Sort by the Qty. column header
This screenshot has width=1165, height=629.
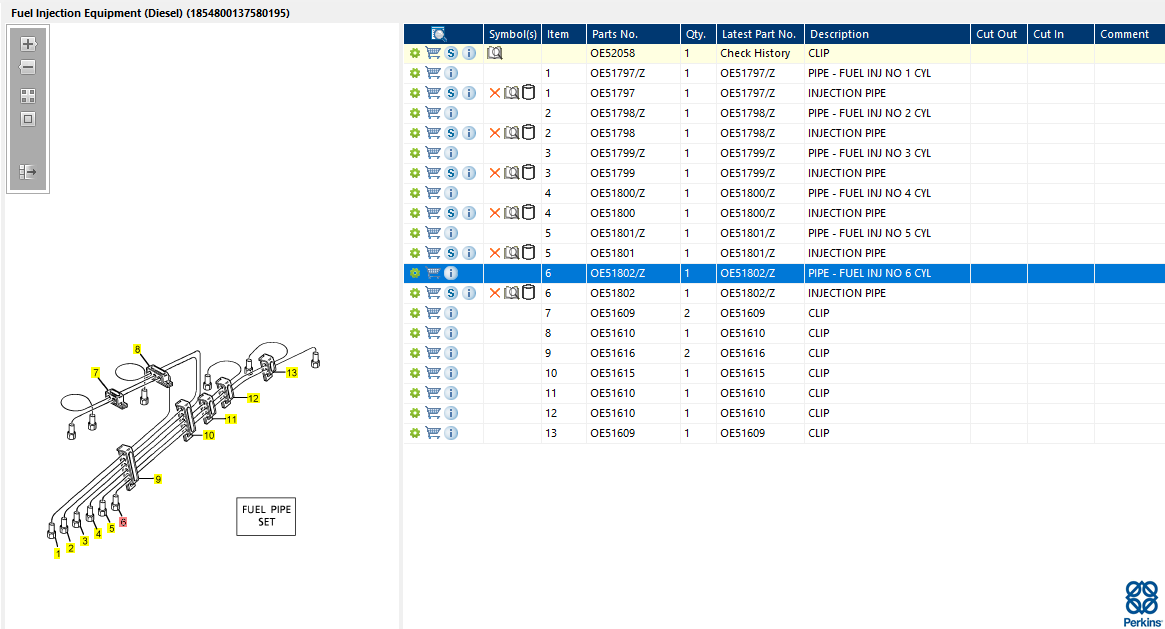pos(698,34)
